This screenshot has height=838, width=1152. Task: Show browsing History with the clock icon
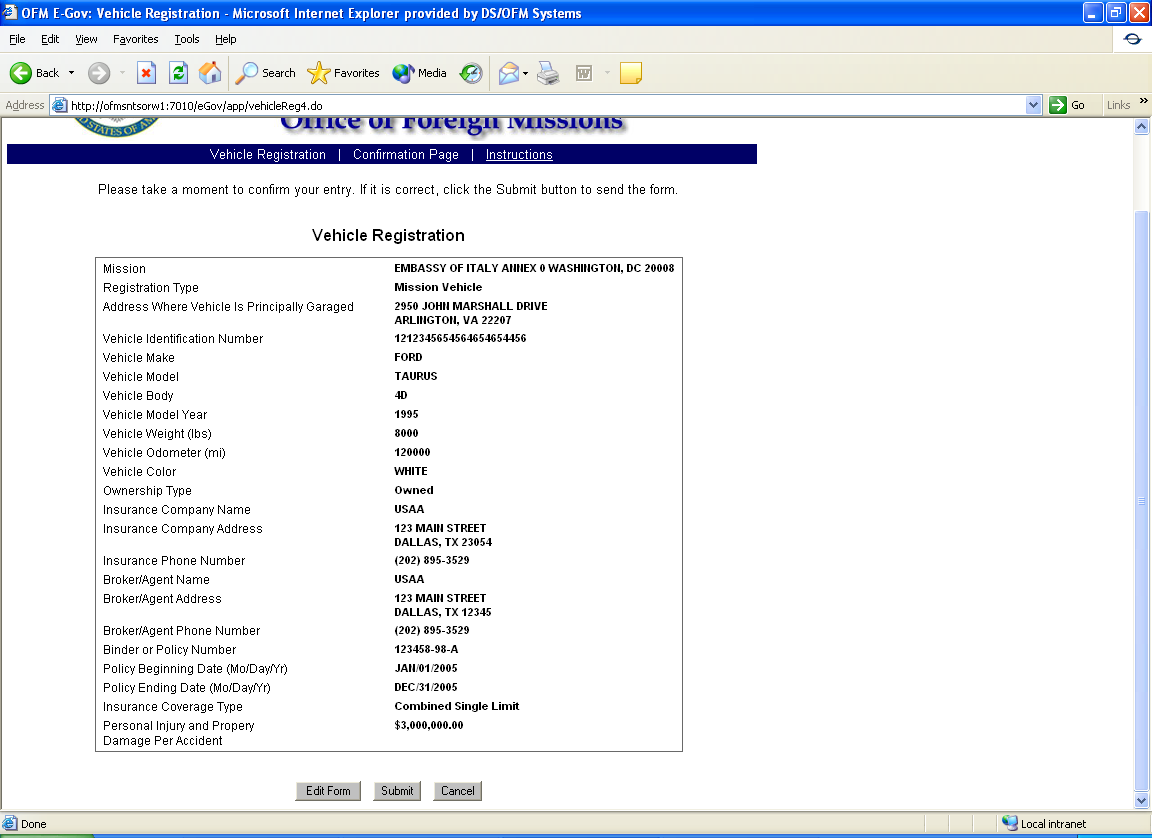[x=471, y=73]
